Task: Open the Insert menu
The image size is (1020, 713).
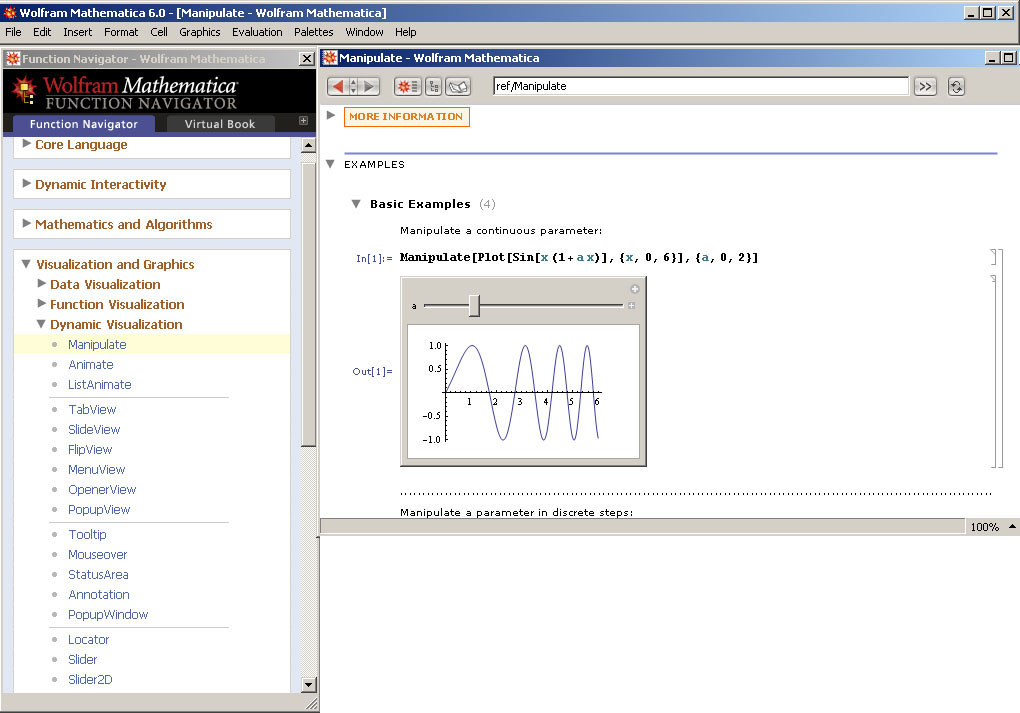Action: 77,32
